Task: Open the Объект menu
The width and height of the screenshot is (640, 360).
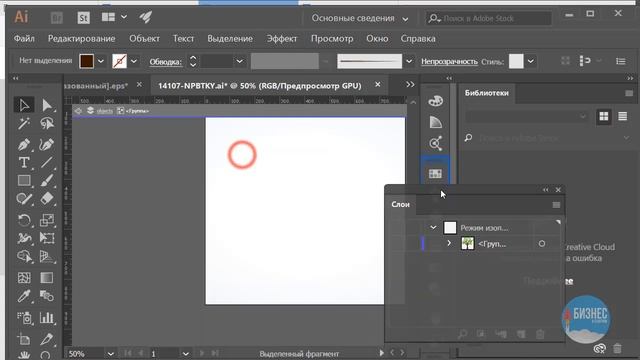Action: pos(144,38)
